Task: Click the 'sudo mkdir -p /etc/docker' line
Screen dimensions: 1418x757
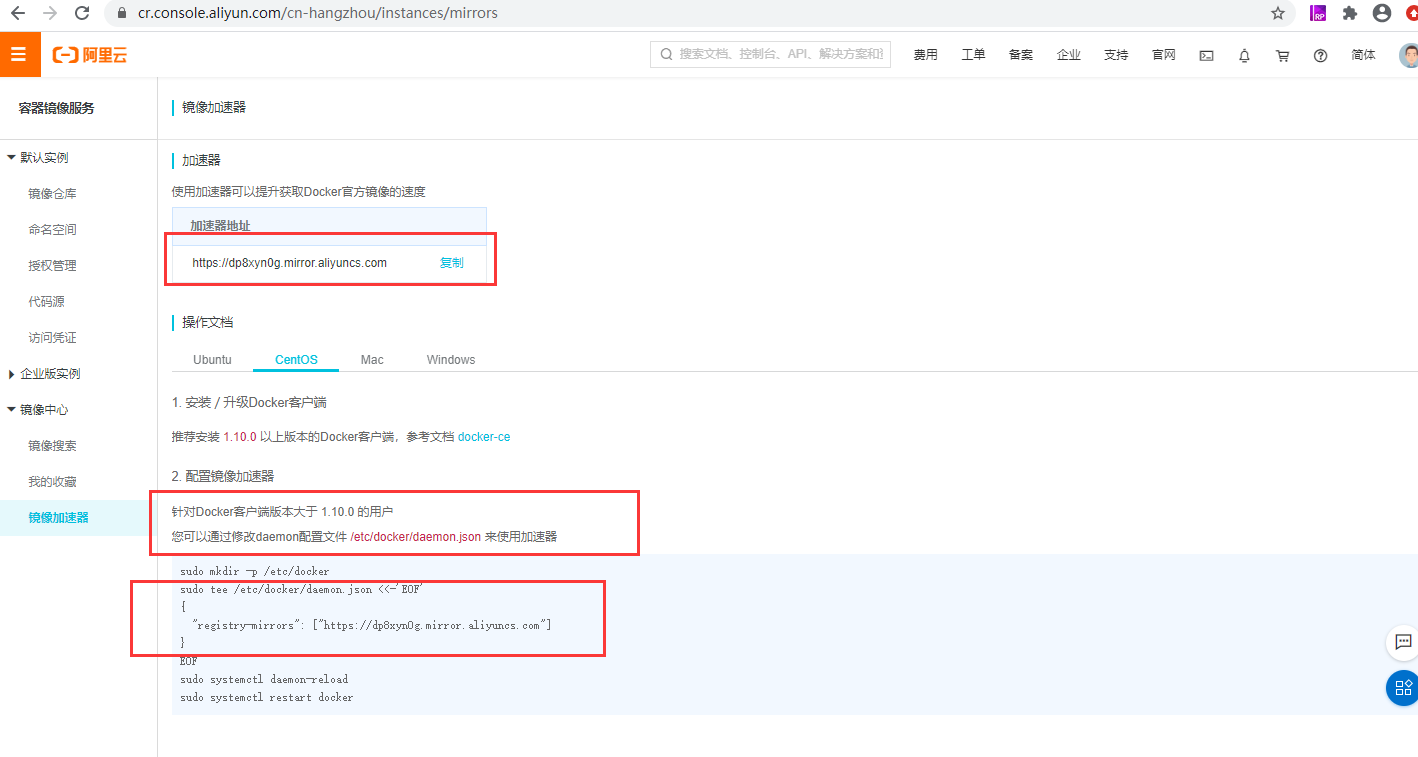Action: click(x=255, y=572)
